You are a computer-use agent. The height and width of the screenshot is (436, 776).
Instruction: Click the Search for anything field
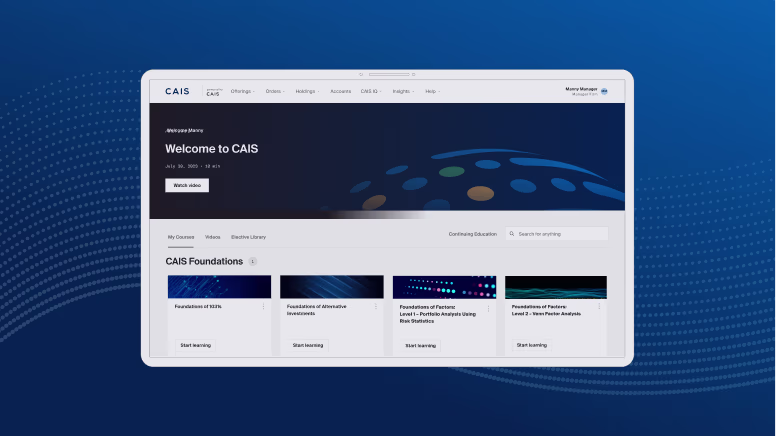pyautogui.click(x=560, y=234)
